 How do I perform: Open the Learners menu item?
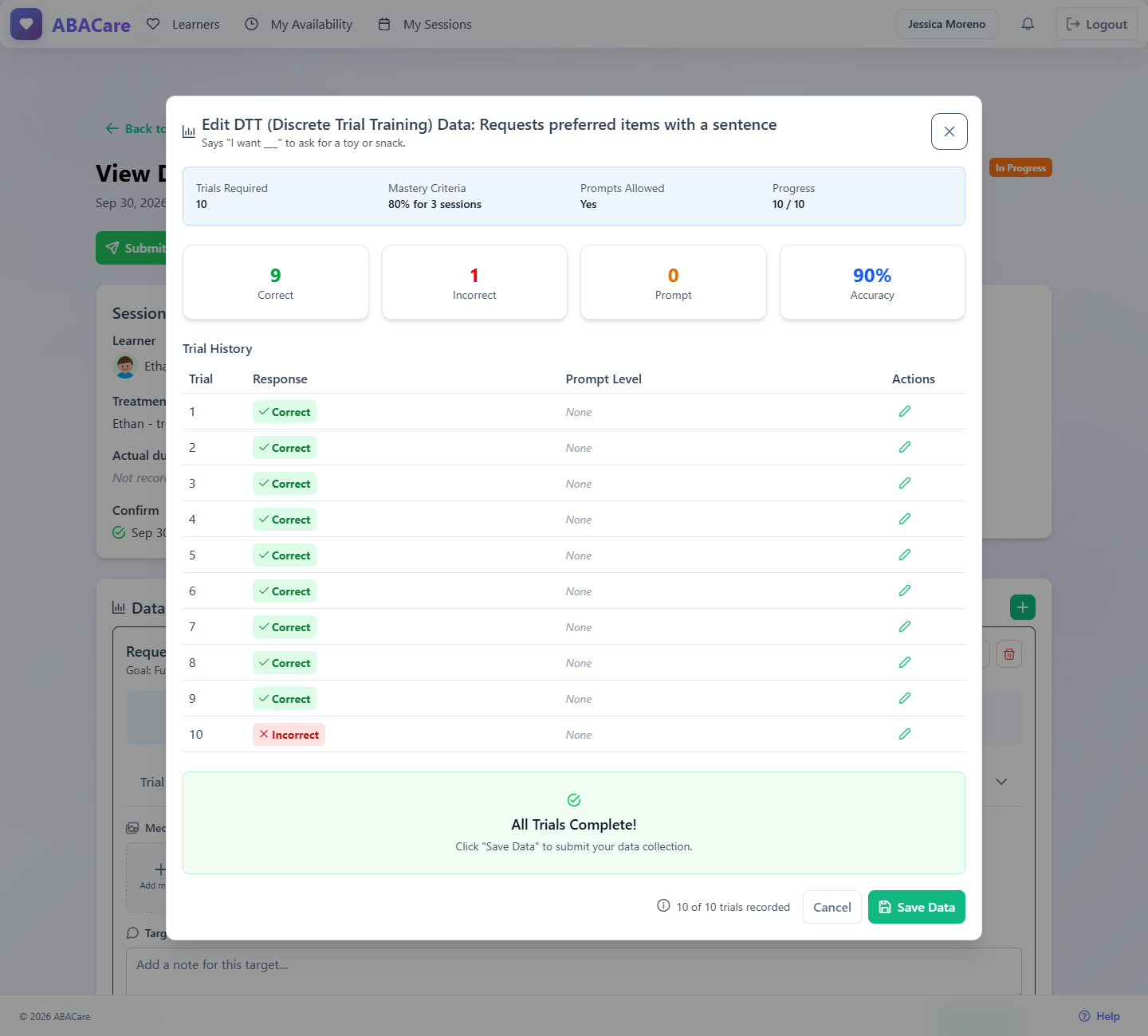pyautogui.click(x=183, y=24)
